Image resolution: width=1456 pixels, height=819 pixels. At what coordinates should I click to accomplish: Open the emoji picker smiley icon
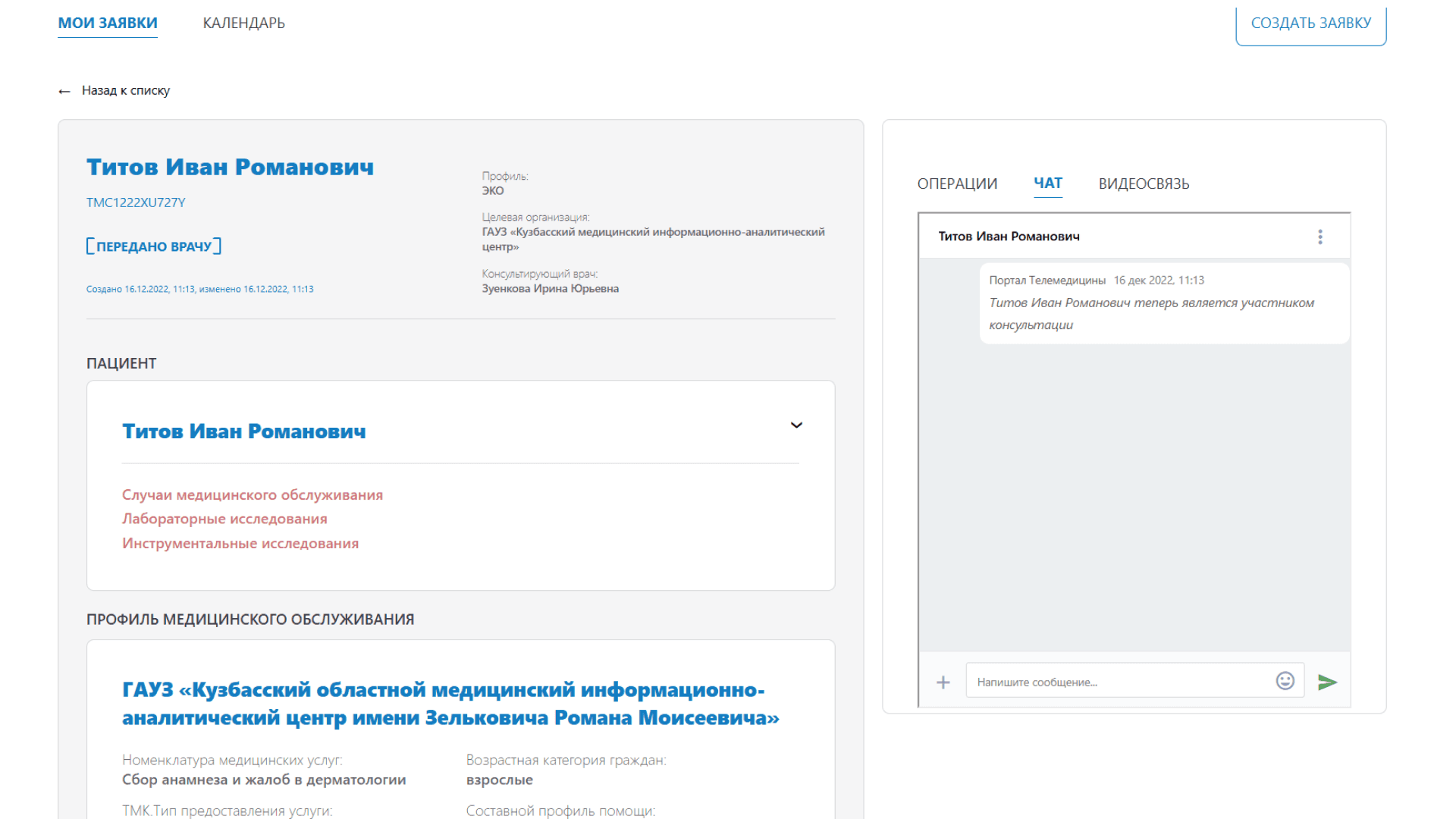tap(1285, 681)
